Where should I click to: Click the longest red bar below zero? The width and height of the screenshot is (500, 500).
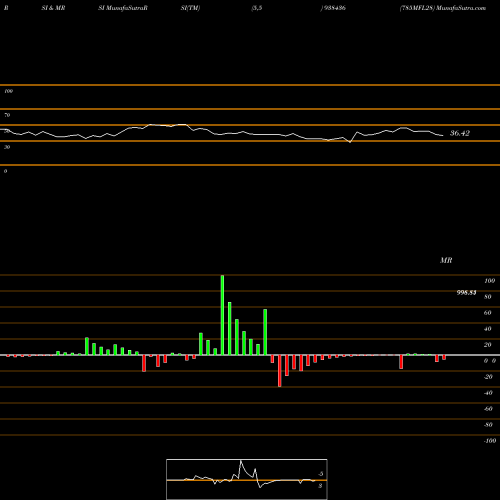[279, 371]
